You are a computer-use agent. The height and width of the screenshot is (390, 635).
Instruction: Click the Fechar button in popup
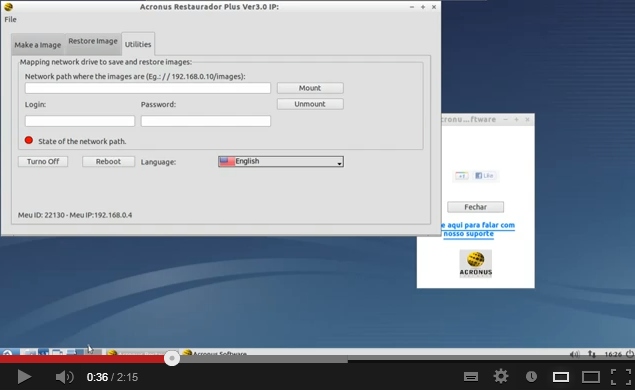point(475,207)
